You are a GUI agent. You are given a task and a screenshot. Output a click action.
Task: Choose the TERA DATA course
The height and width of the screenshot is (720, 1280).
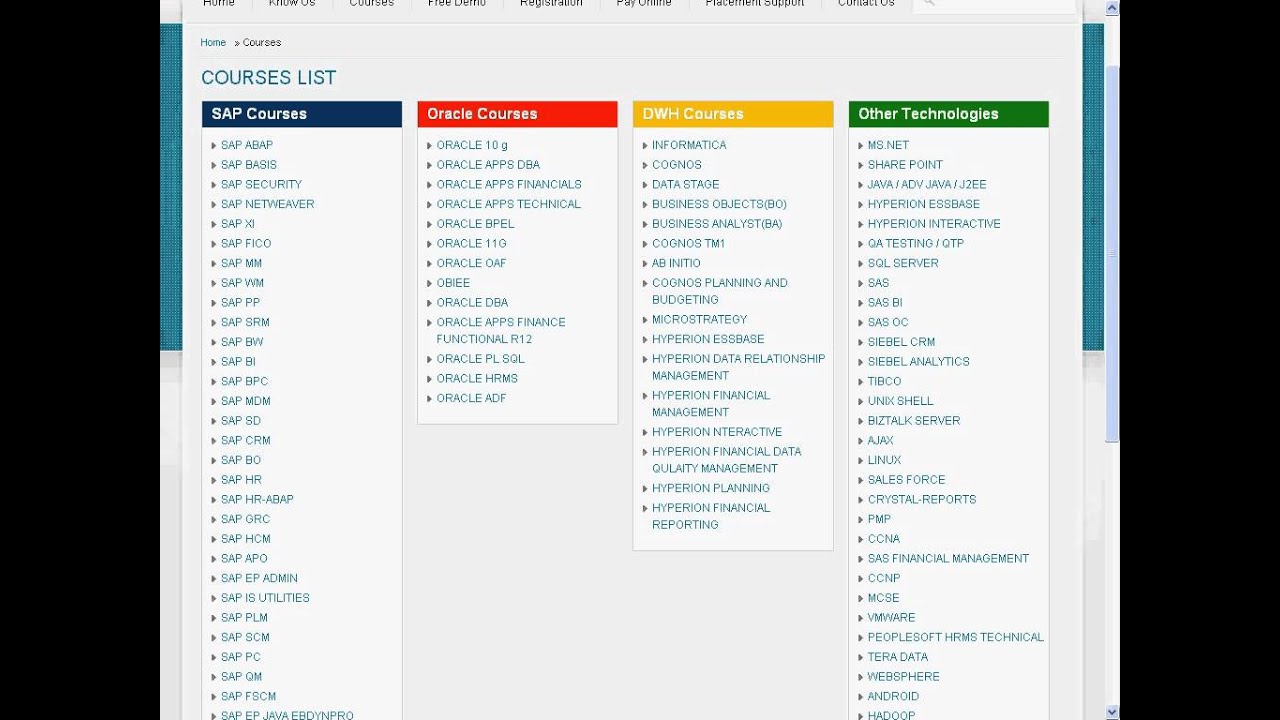tap(897, 657)
